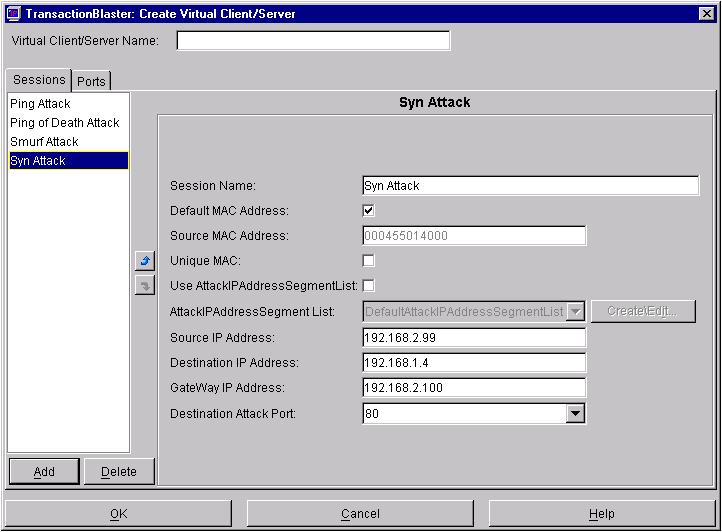The width and height of the screenshot is (722, 532).
Task: Switch to the Ports tab
Action: point(91,81)
